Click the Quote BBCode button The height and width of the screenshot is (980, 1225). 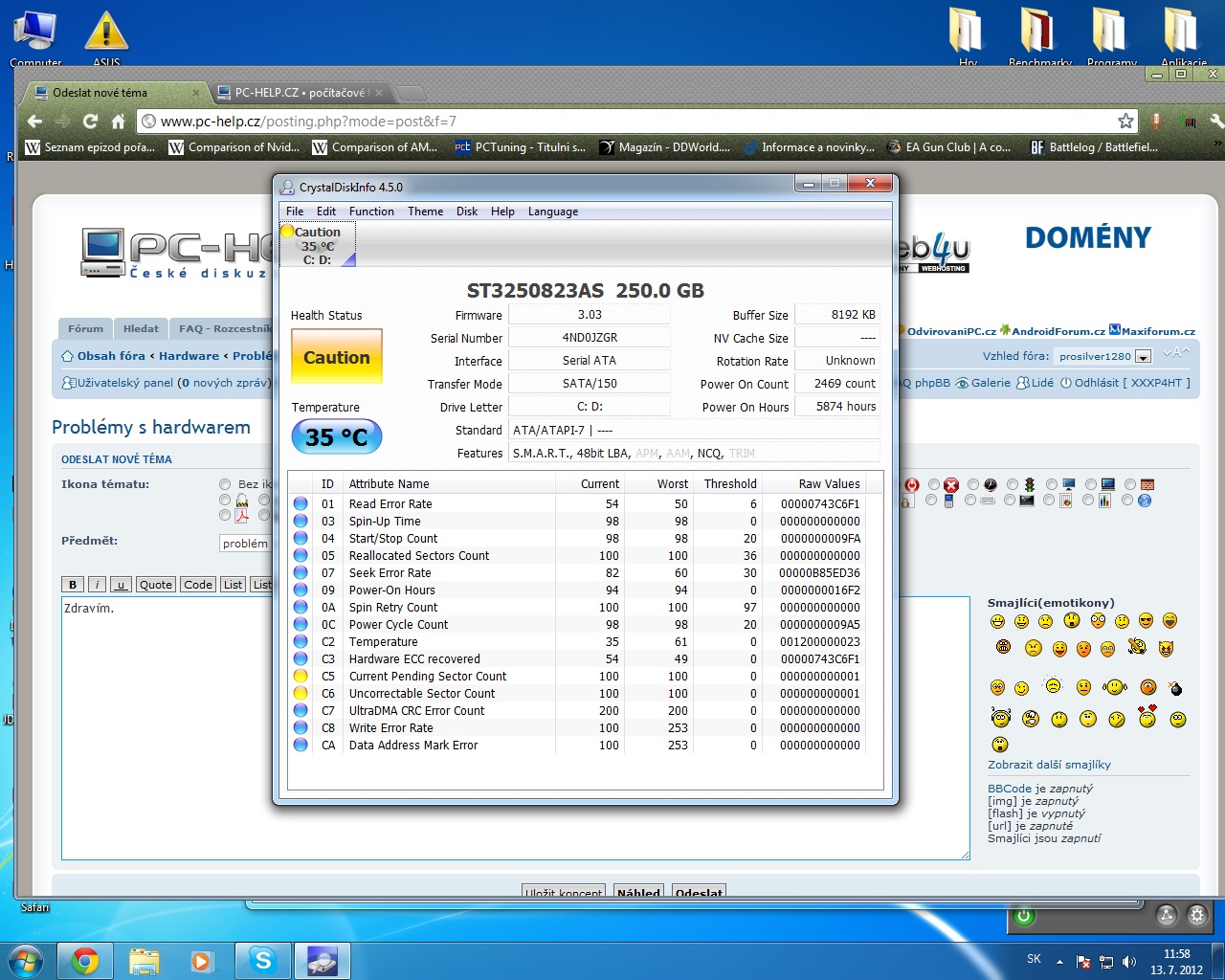[x=155, y=585]
